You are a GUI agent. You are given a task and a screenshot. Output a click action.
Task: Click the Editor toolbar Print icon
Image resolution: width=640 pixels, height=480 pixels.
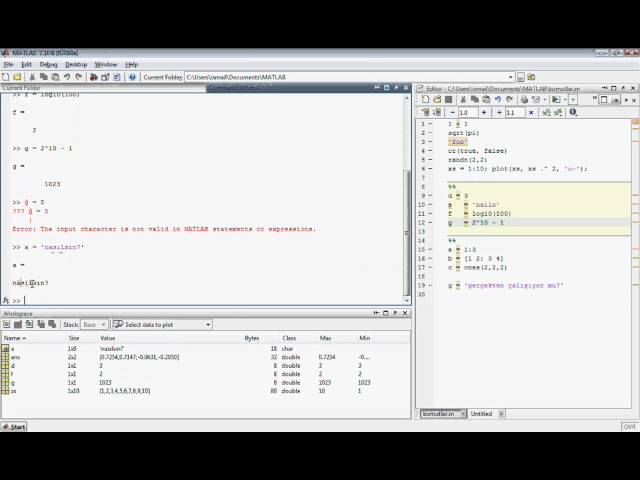coord(524,99)
